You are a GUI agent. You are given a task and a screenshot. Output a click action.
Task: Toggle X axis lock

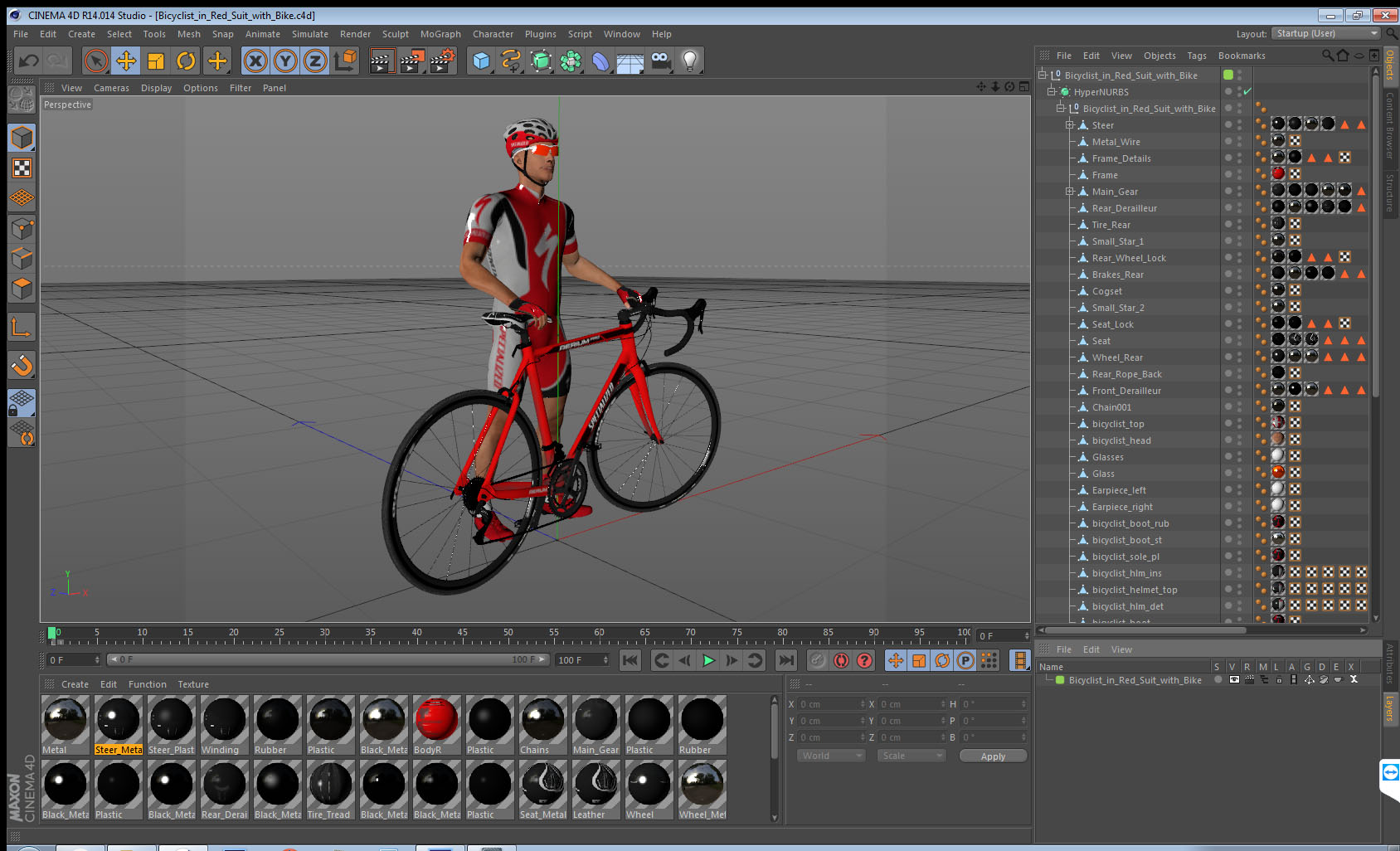pyautogui.click(x=255, y=61)
